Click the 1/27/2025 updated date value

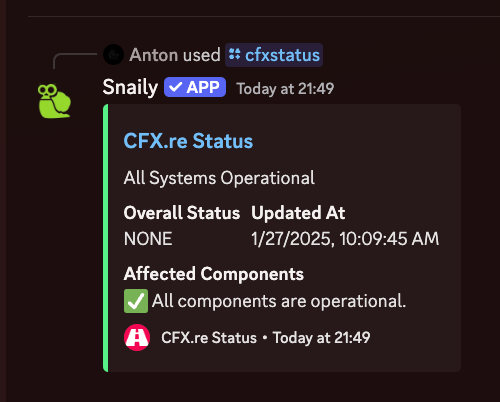pos(345,239)
